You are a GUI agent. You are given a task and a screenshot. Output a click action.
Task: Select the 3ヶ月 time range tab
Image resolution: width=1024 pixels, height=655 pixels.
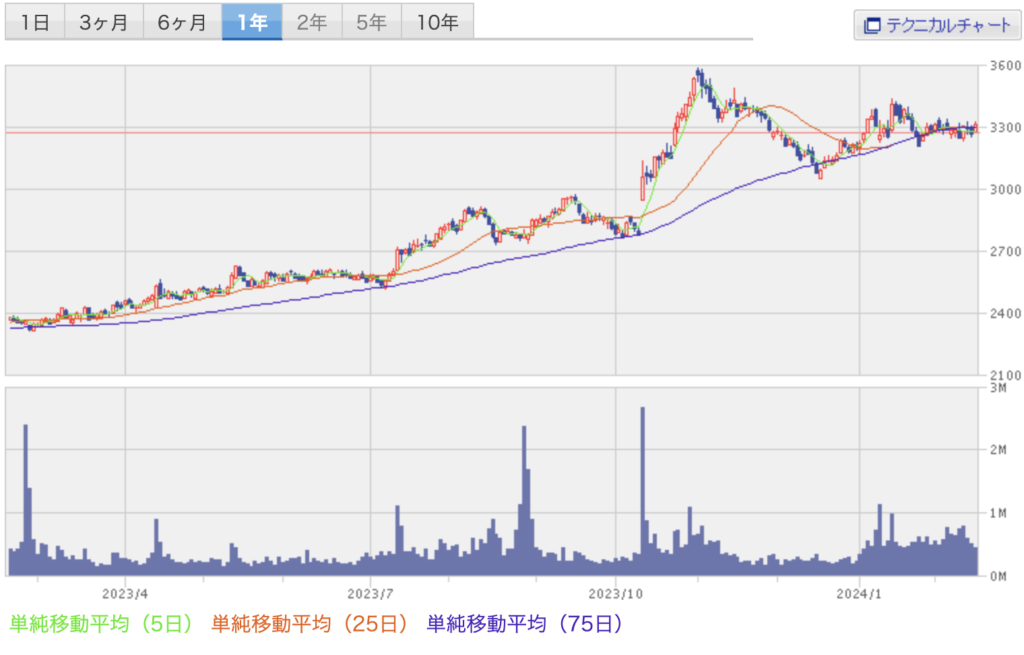click(104, 22)
